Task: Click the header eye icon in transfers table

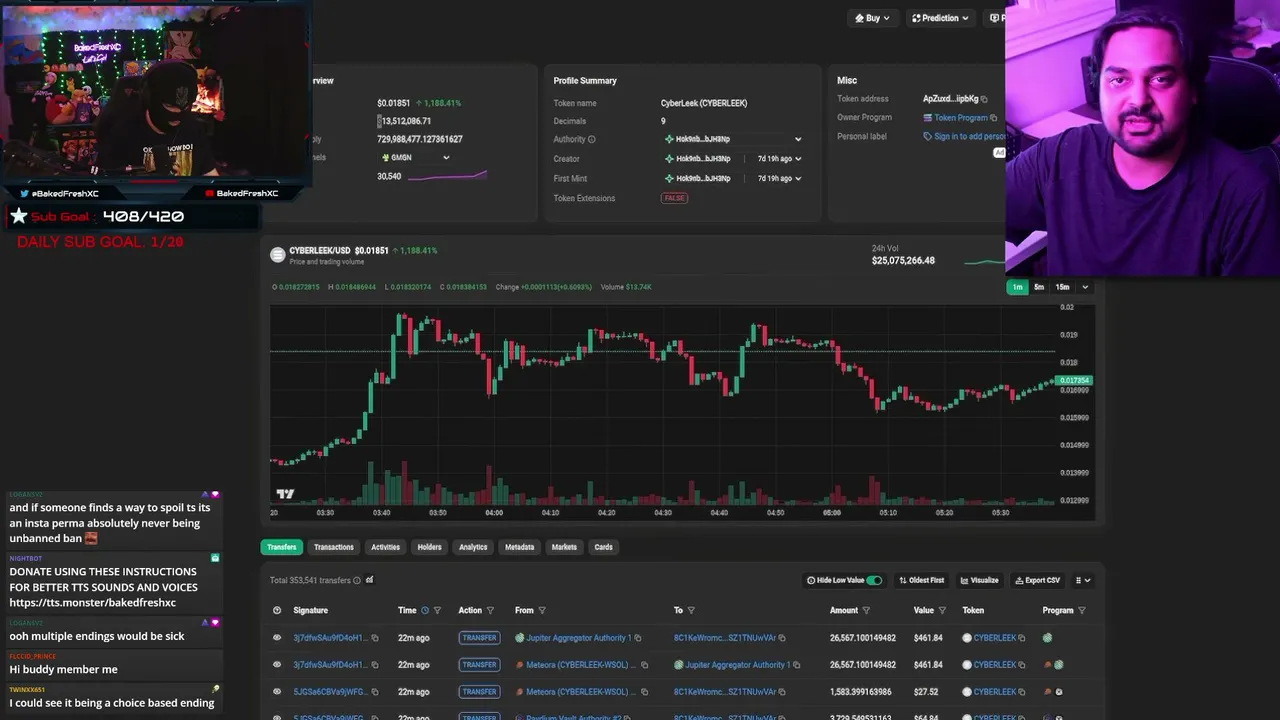Action: point(277,610)
